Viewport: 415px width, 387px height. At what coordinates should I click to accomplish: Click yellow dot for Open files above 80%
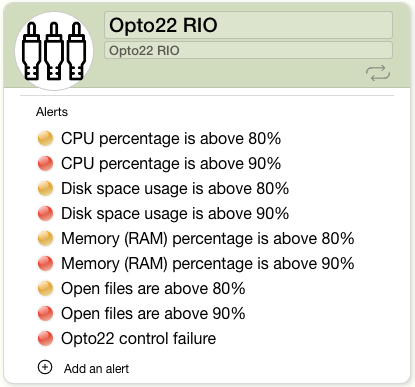pyautogui.click(x=45, y=288)
